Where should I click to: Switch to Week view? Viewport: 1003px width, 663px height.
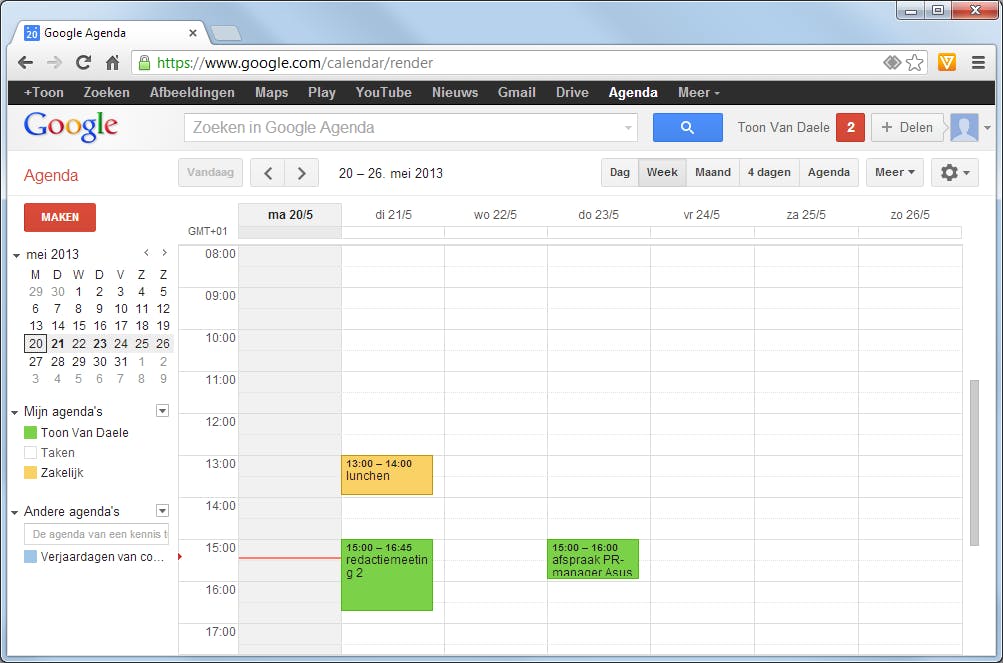tap(662, 173)
